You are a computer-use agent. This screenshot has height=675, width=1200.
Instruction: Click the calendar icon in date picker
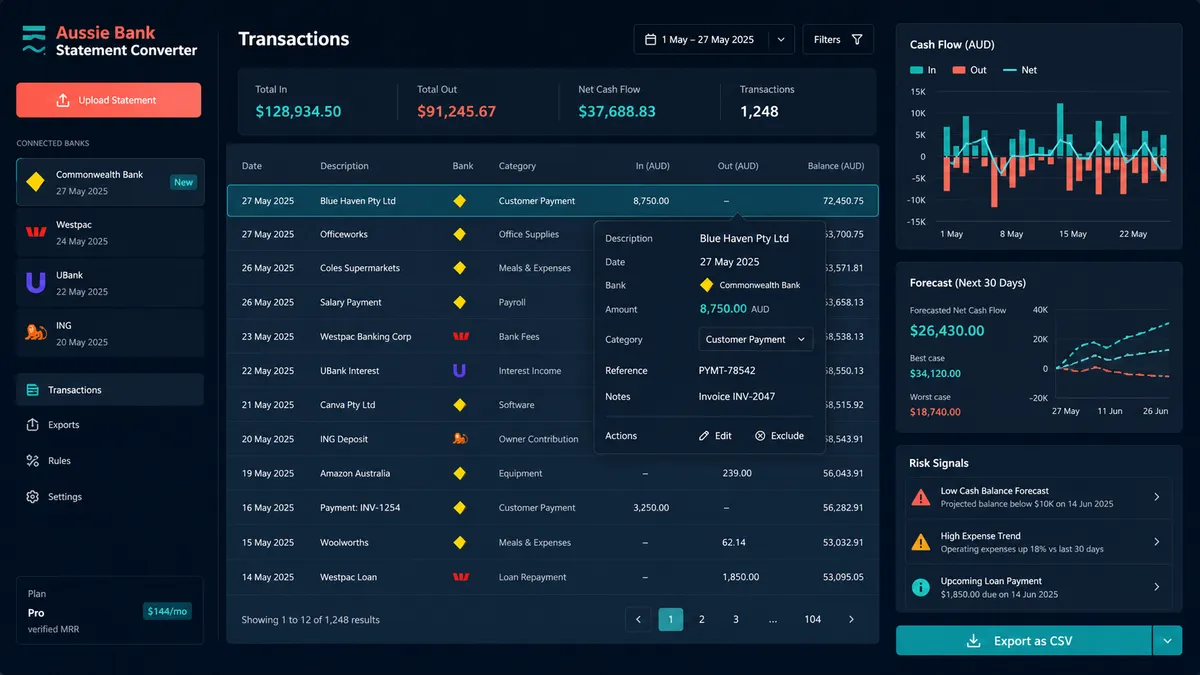(651, 40)
